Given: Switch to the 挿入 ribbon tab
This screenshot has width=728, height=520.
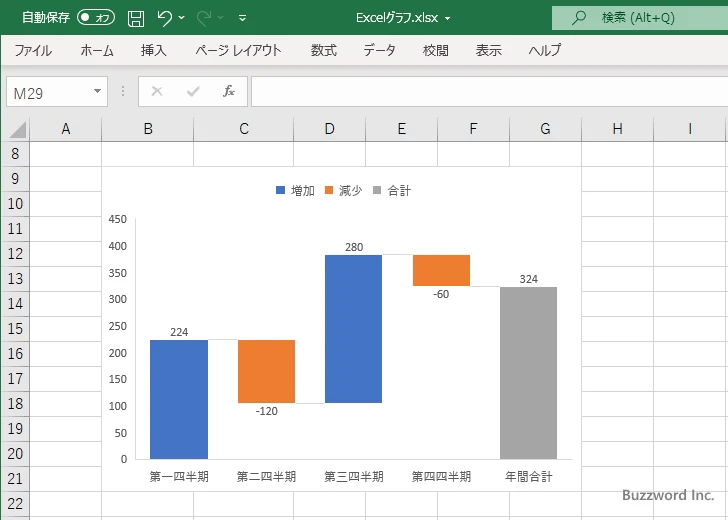Looking at the screenshot, I should coord(154,50).
